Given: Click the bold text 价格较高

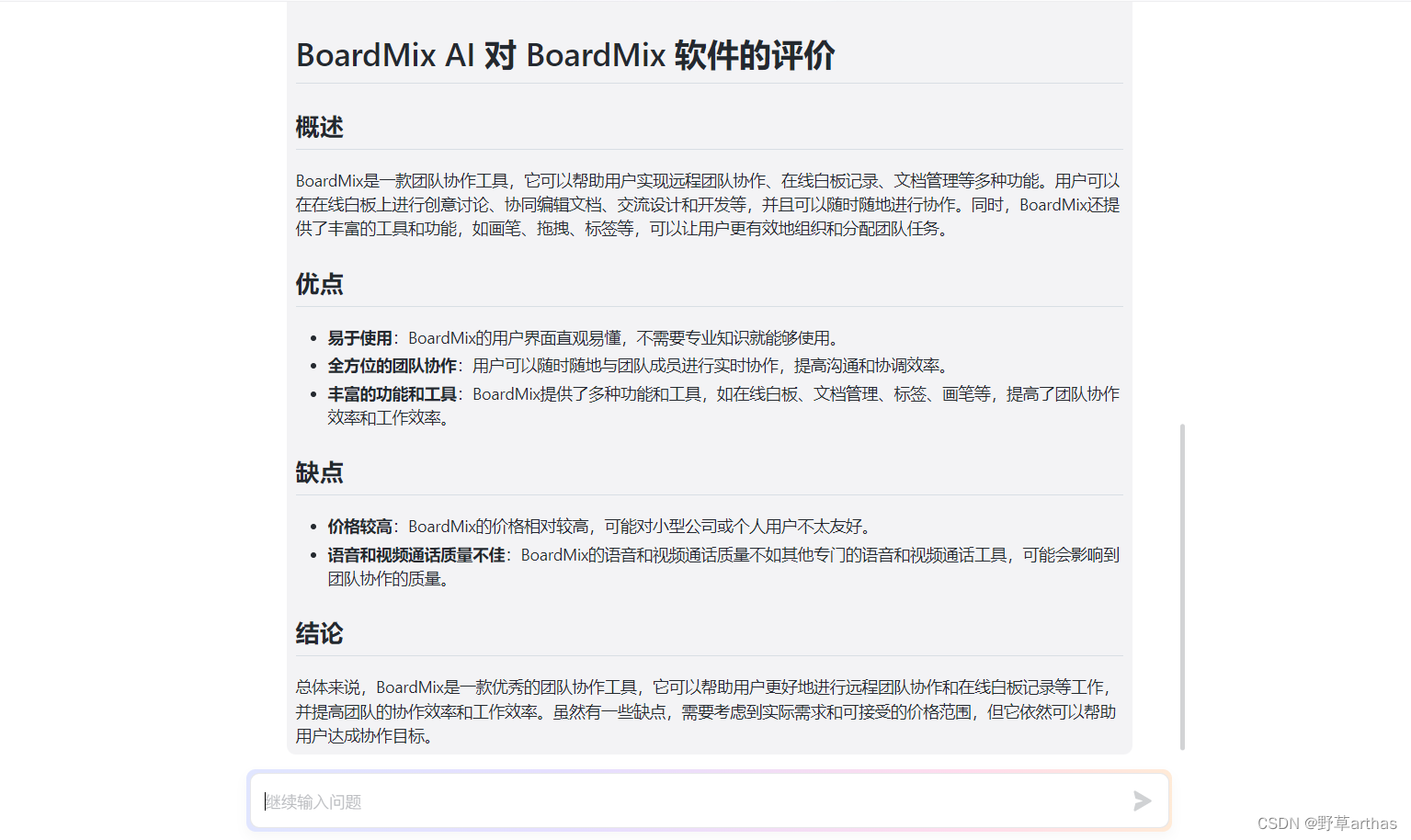Looking at the screenshot, I should click(359, 527).
